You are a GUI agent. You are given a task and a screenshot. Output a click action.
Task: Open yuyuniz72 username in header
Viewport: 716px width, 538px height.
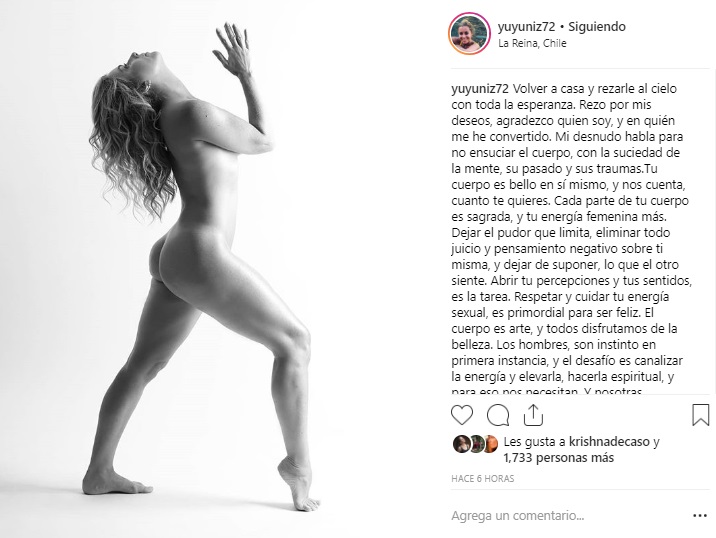526,26
